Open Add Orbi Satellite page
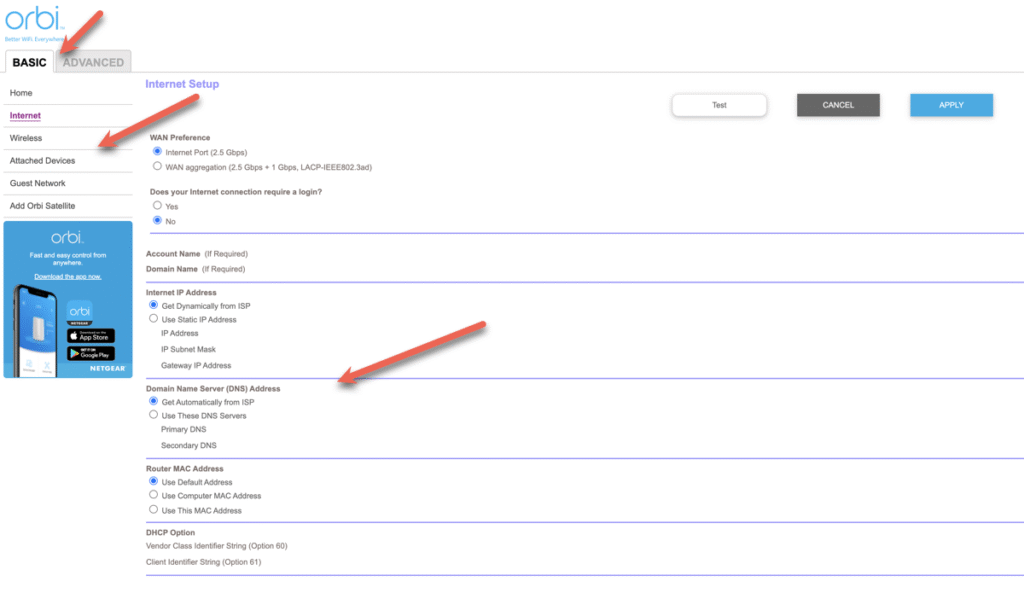 [42, 206]
